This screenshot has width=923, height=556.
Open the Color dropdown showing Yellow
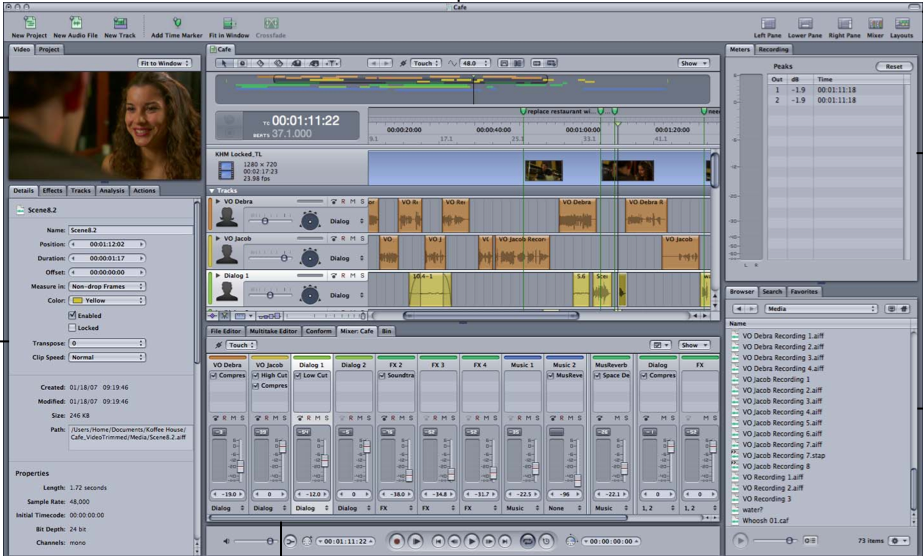tap(106, 300)
